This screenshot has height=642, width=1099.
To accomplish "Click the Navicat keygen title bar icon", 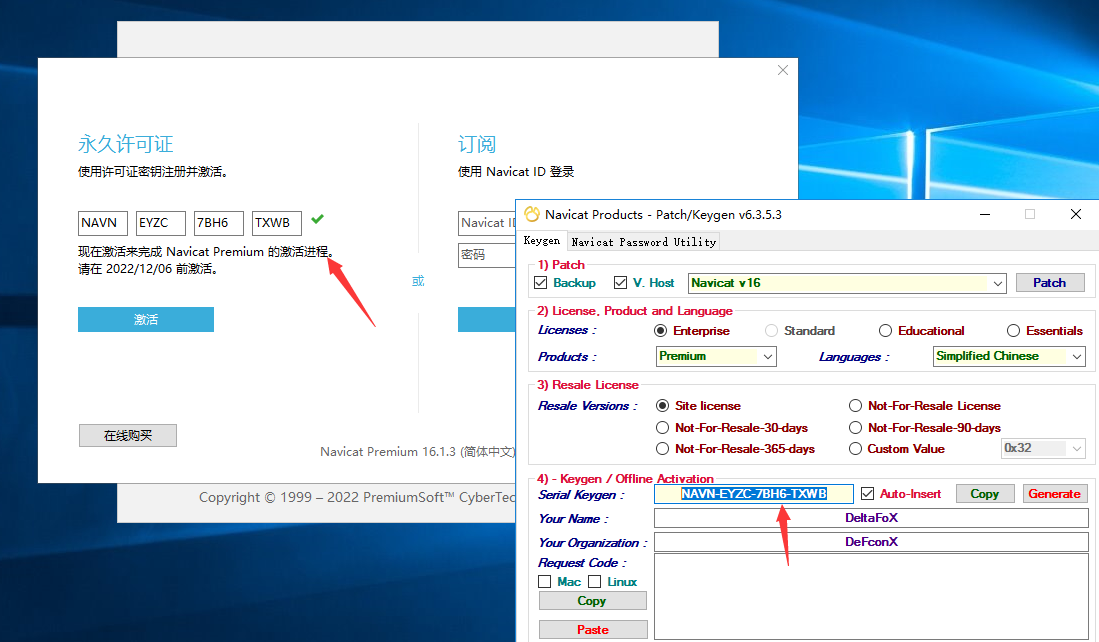I will click(532, 214).
